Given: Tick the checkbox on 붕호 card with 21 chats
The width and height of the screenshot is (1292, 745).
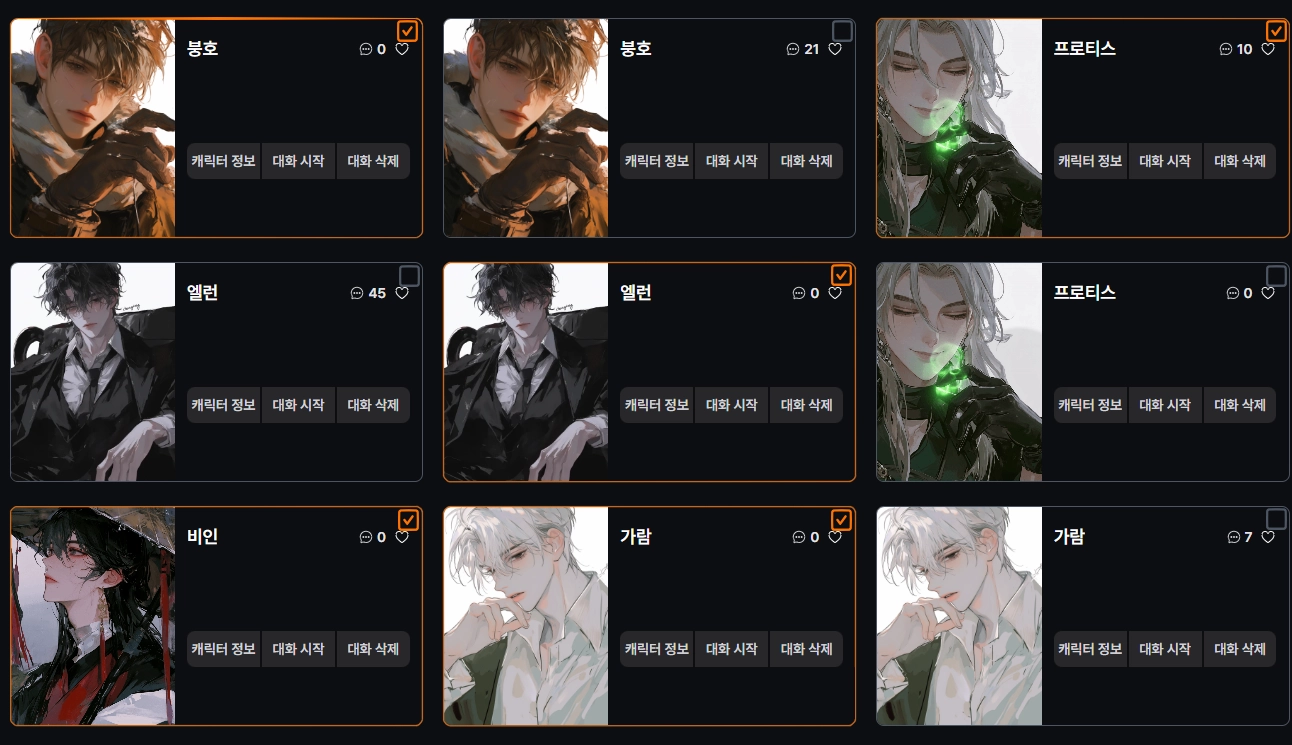Looking at the screenshot, I should tap(842, 31).
